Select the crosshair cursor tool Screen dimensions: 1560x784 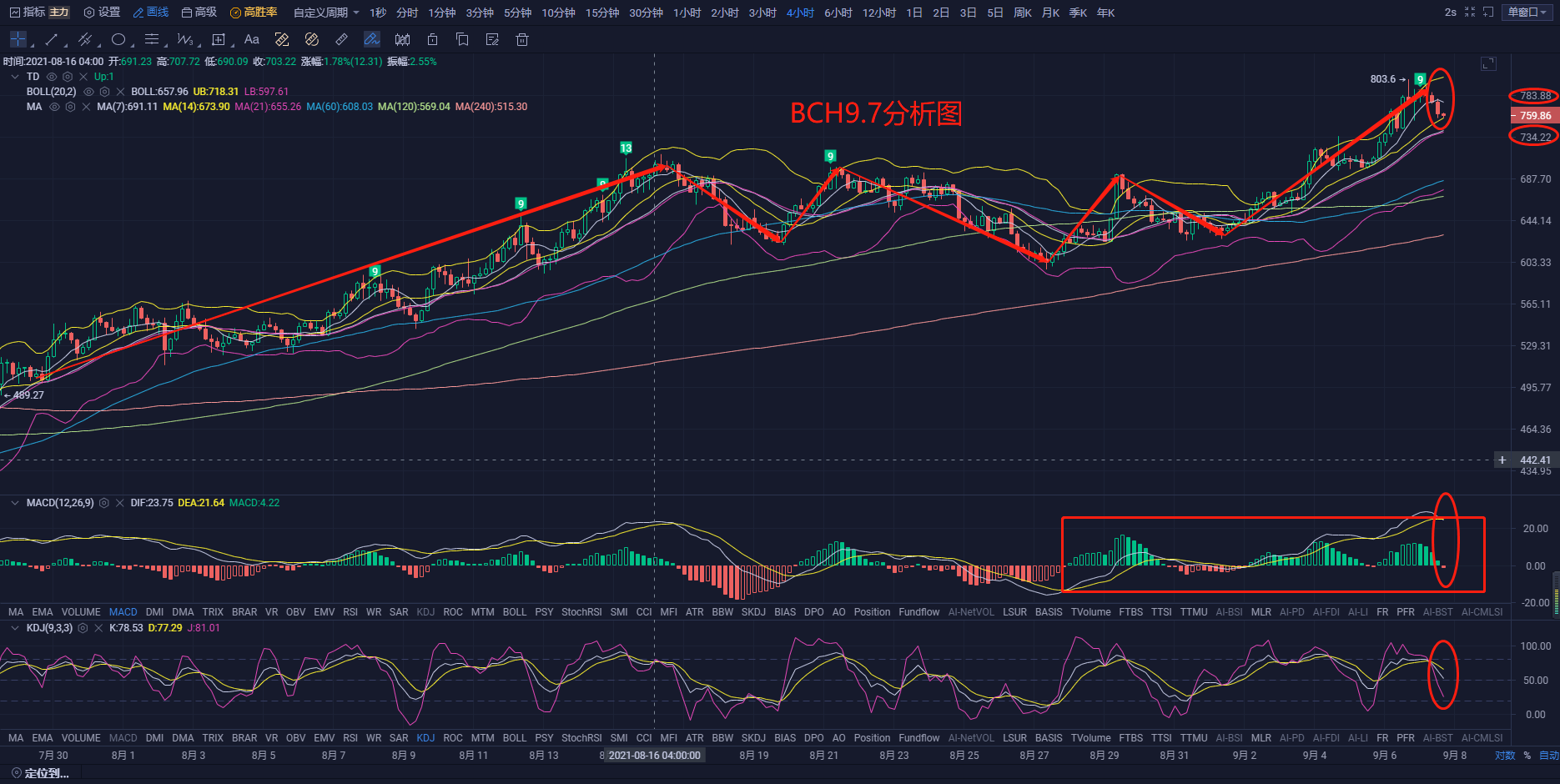pos(18,39)
